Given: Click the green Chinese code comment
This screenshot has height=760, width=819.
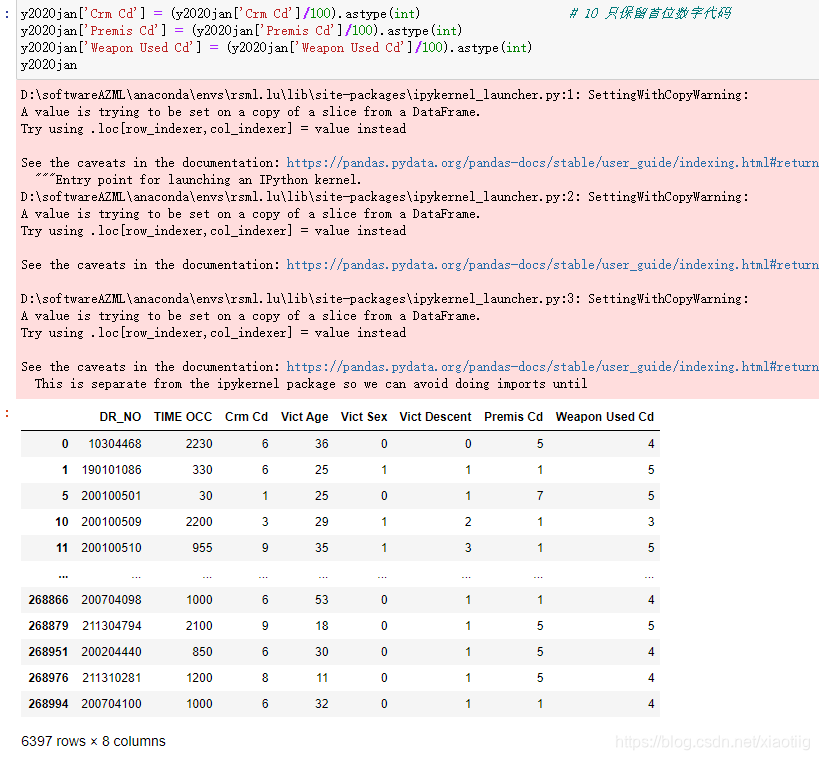Looking at the screenshot, I should [x=650, y=14].
